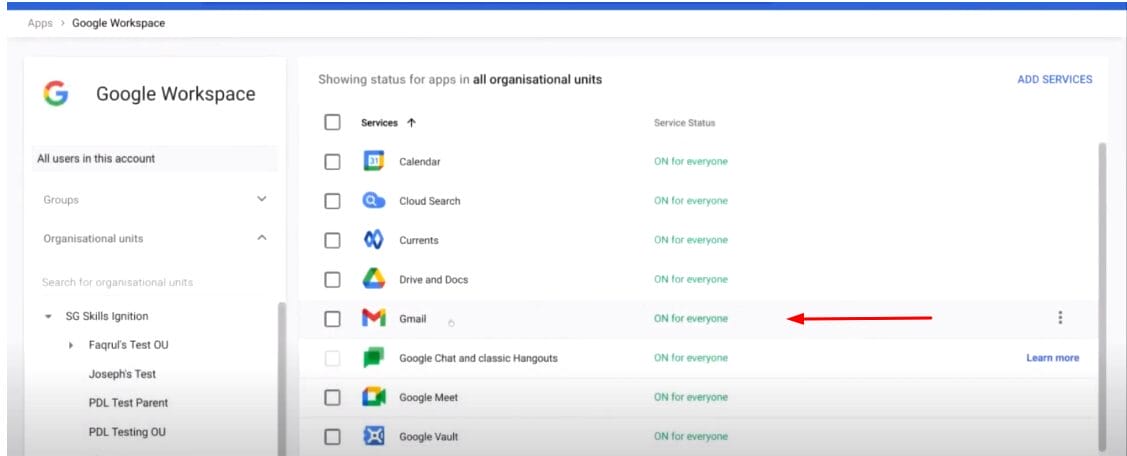
Task: Click the Cloud Search service icon
Action: [x=373, y=201]
